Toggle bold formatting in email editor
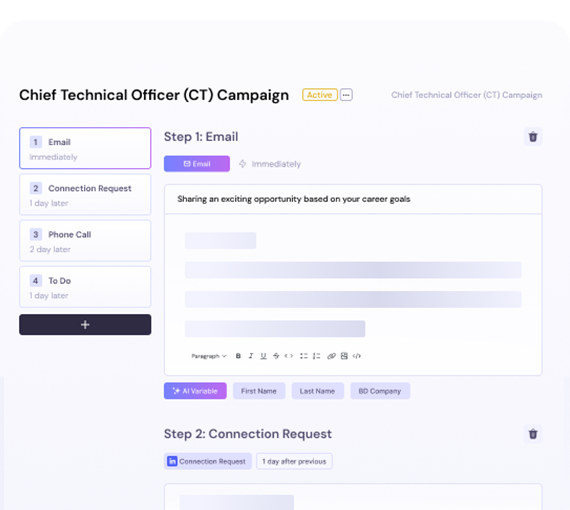 point(238,356)
